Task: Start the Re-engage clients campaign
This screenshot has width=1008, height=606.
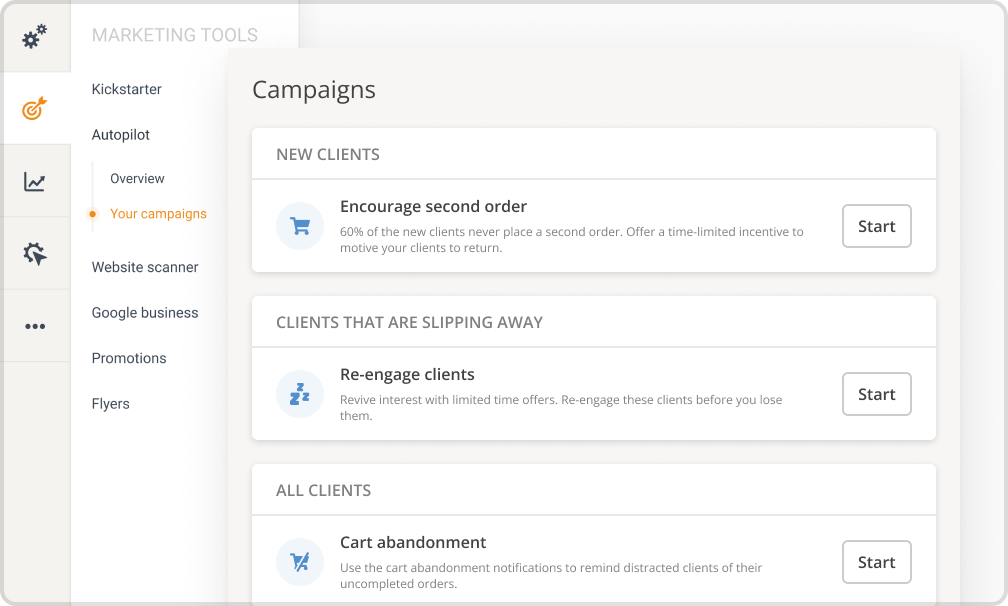Action: pyautogui.click(x=876, y=394)
